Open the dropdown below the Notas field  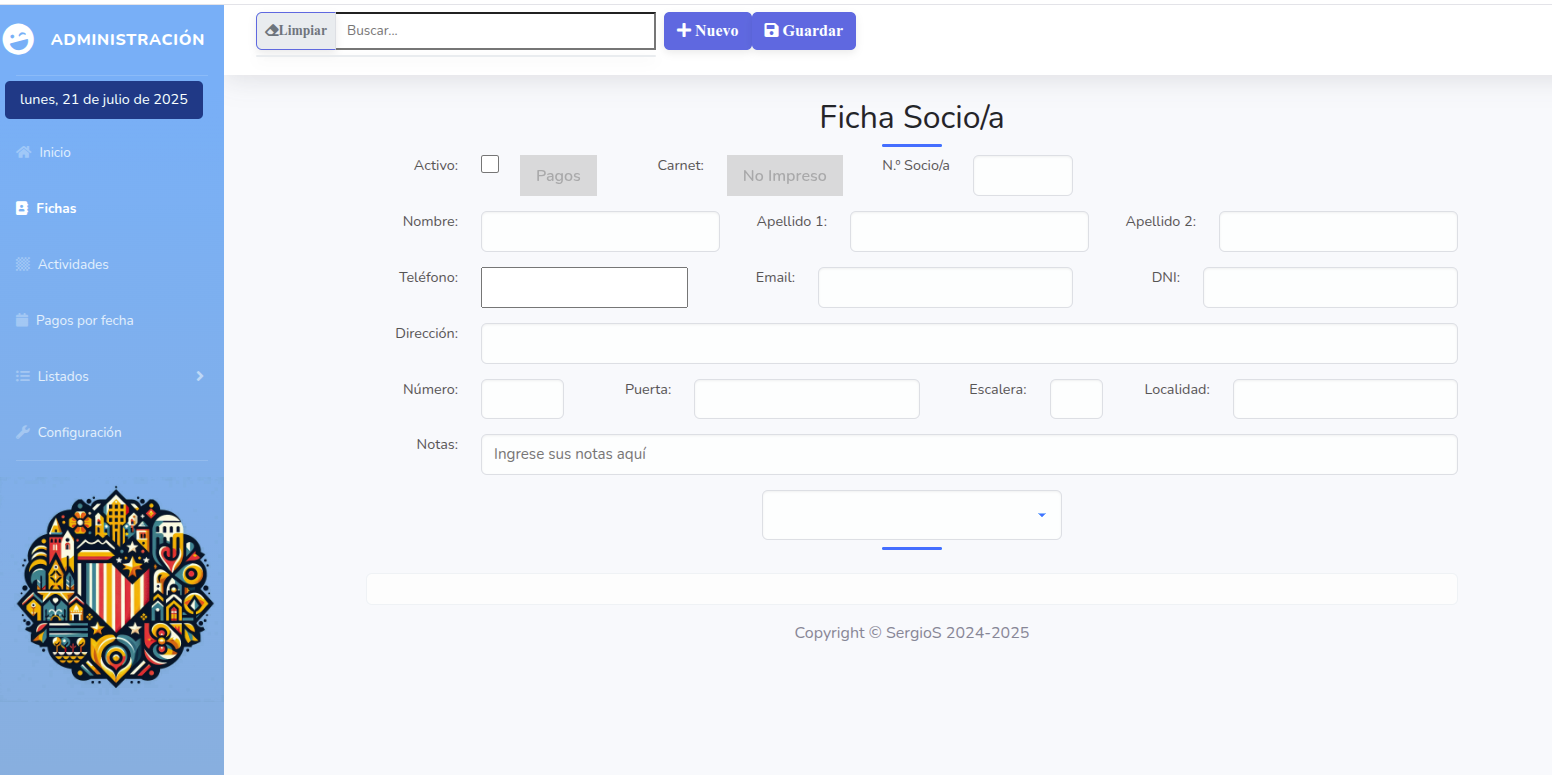click(x=911, y=515)
